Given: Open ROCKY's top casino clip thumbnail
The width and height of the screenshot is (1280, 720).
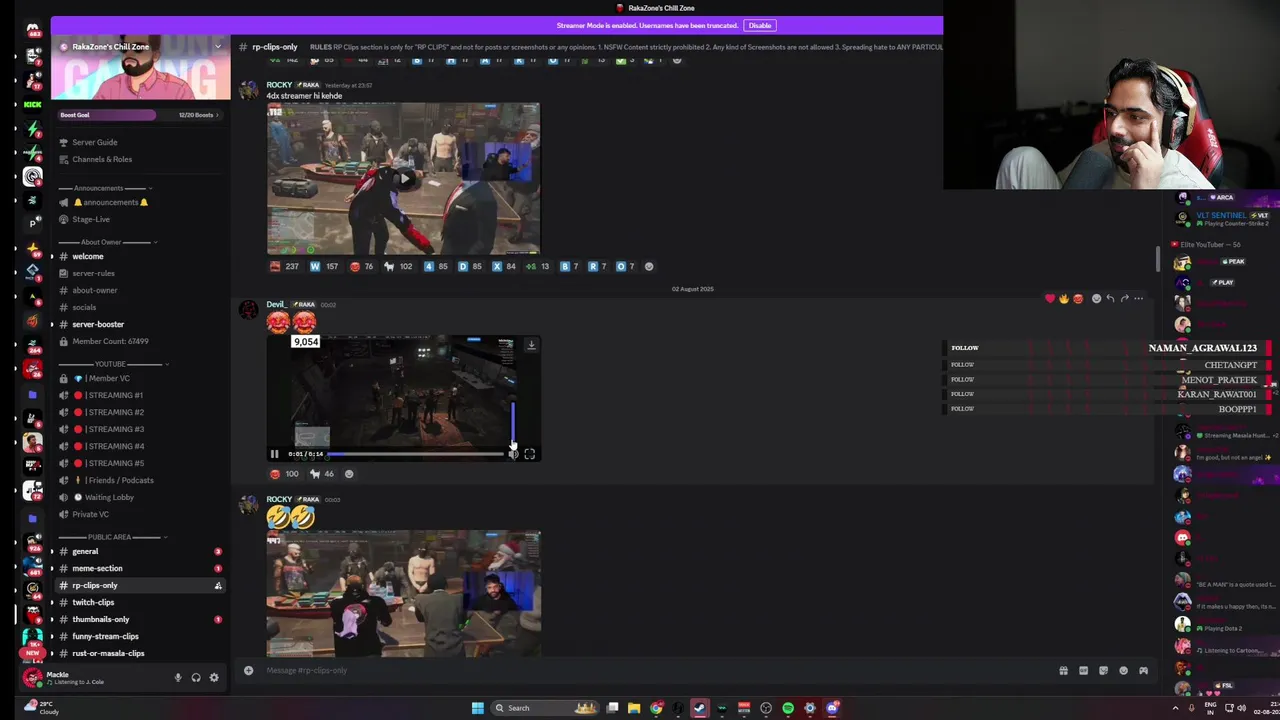Looking at the screenshot, I should (x=403, y=179).
